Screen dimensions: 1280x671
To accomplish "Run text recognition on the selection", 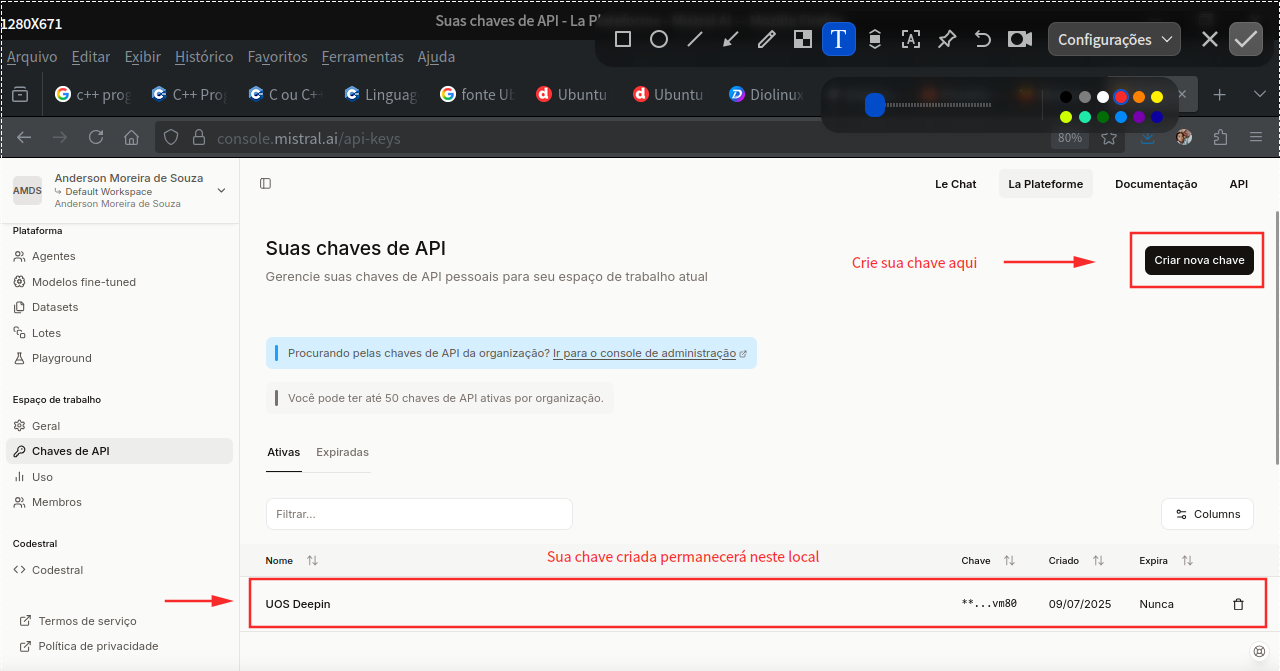I will coord(910,39).
